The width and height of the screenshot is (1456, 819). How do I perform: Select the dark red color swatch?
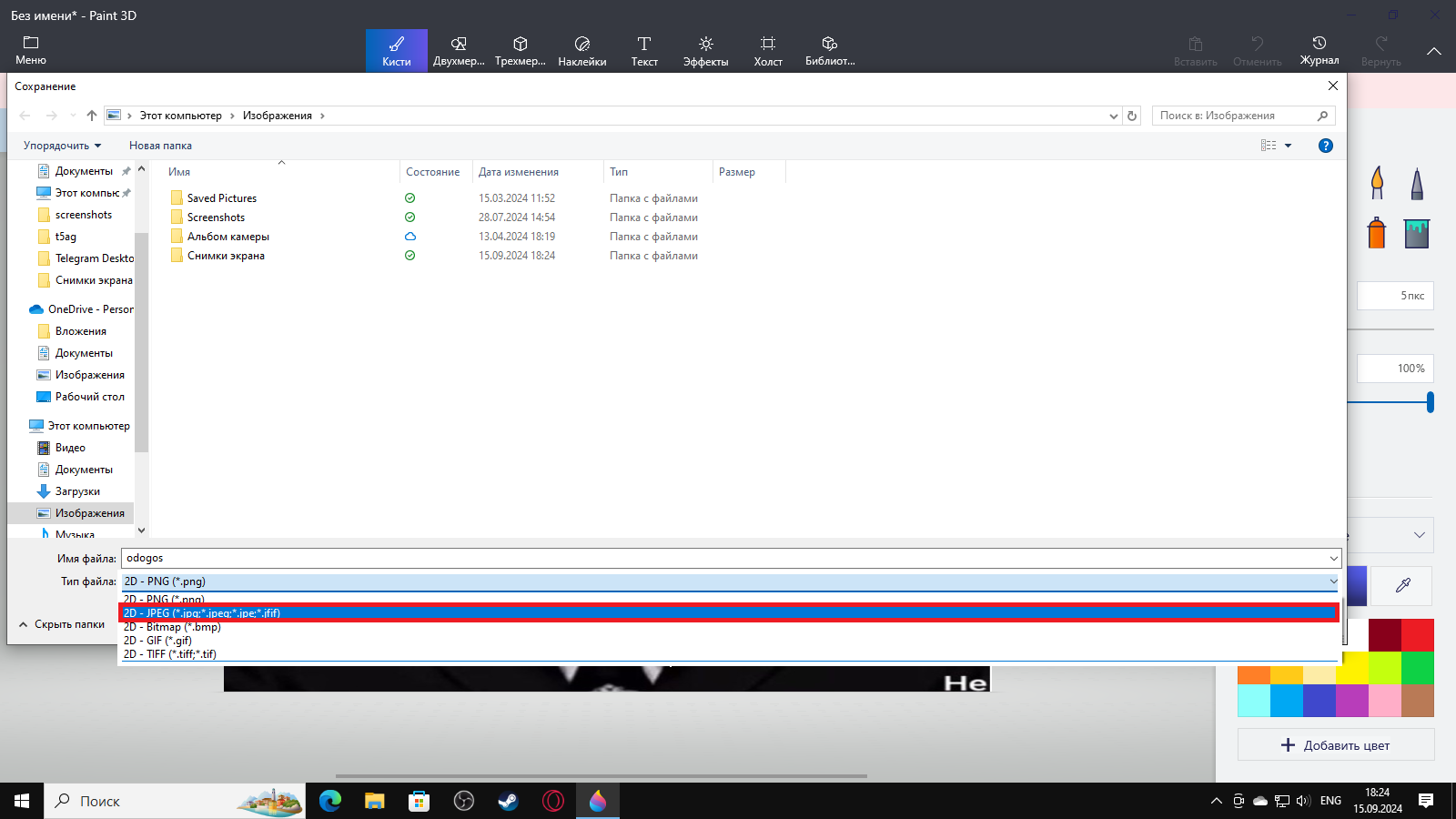coord(1385,635)
